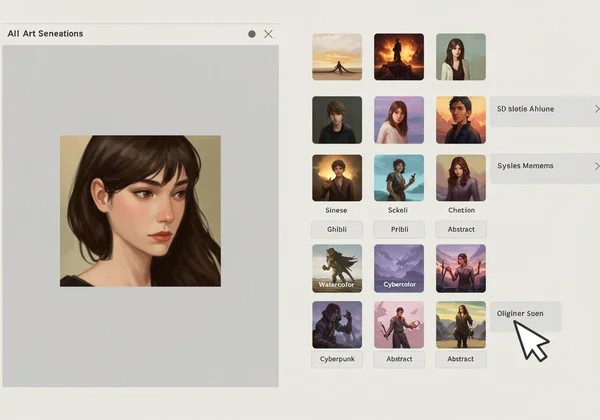The image size is (600, 420).
Task: Select the dark-haired boy portrait thumbnail
Action: (x=337, y=120)
